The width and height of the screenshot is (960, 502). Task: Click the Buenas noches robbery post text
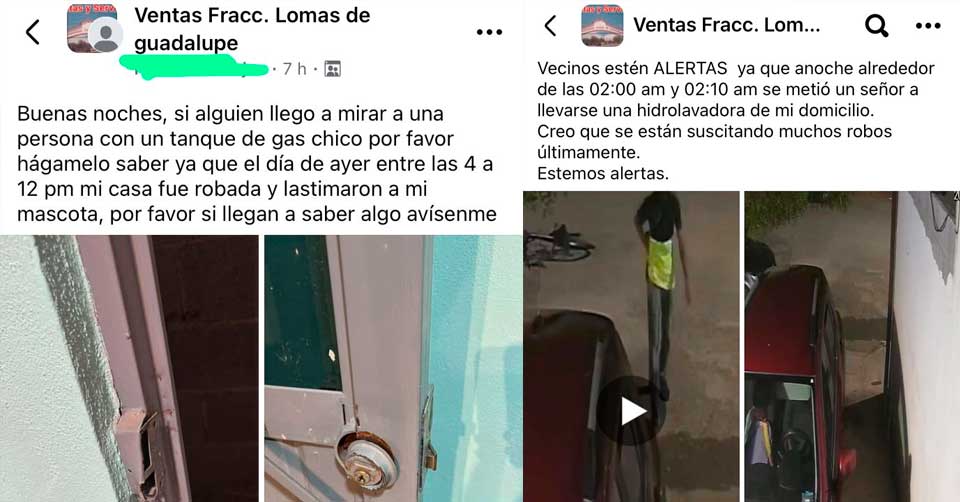257,164
